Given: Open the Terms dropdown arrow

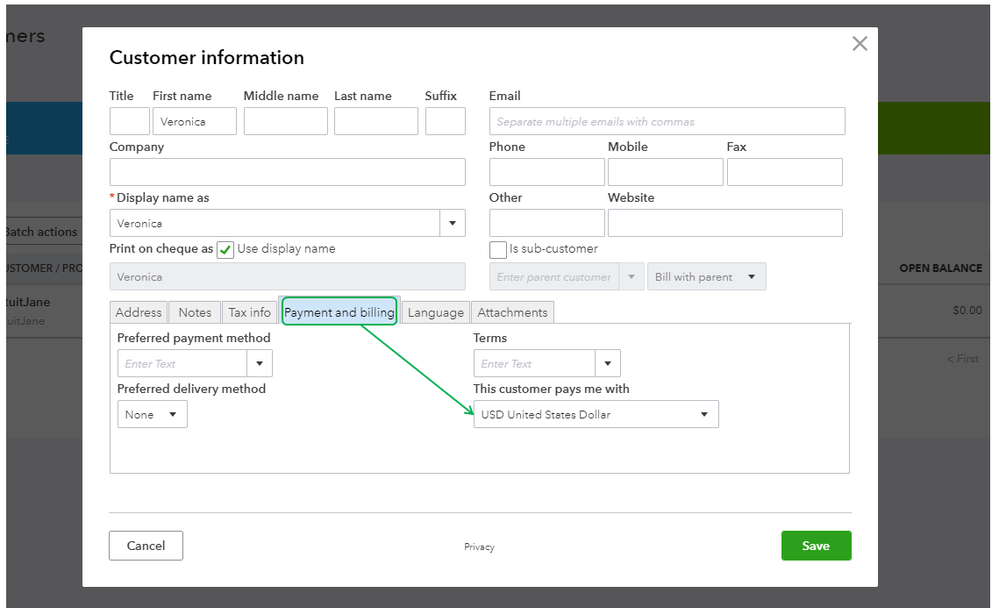Looking at the screenshot, I should pyautogui.click(x=608, y=363).
